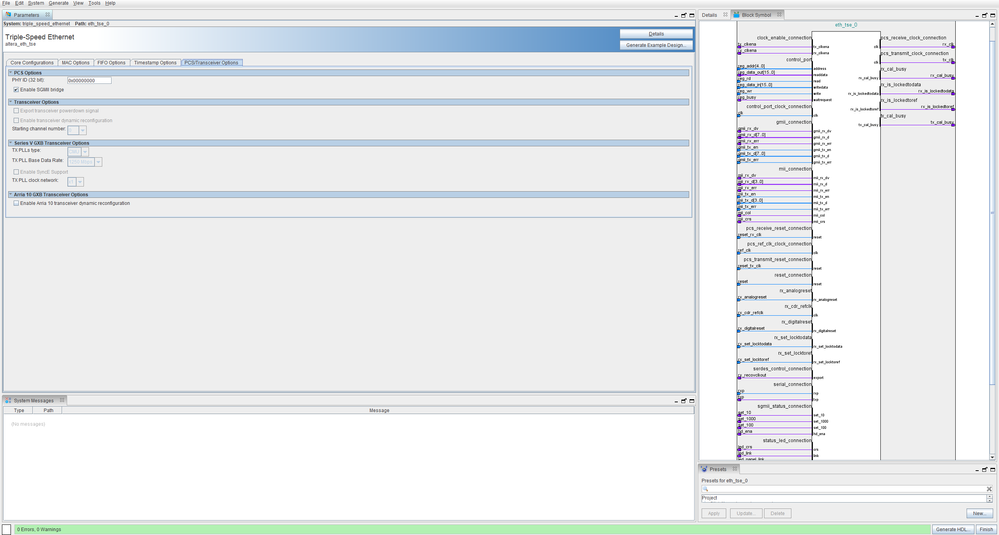Click the Presets tab icon

[x=705, y=469]
